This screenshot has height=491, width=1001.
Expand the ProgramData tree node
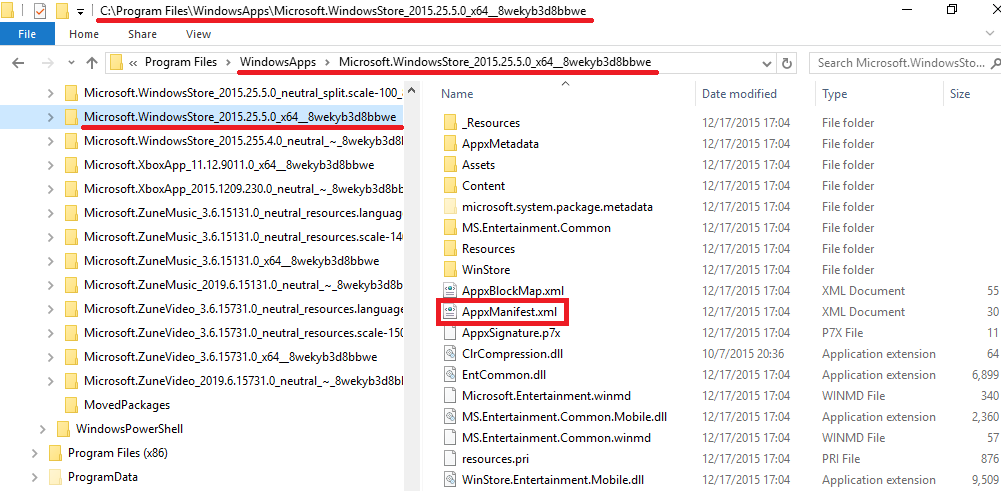(34, 476)
